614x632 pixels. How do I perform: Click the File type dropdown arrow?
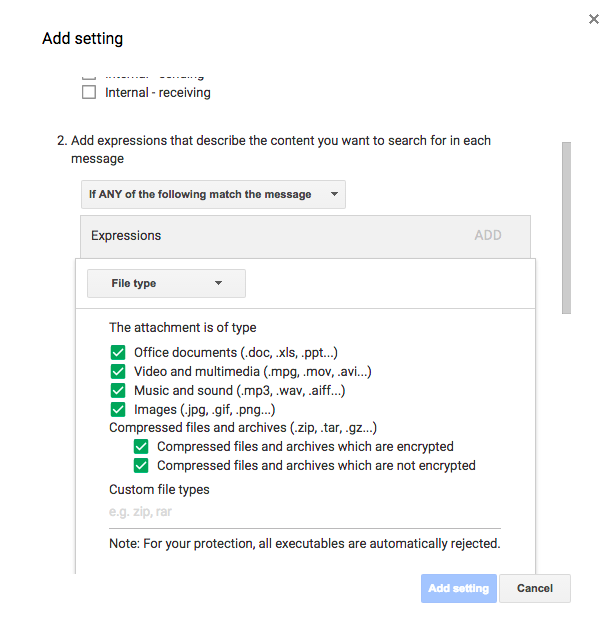219,284
